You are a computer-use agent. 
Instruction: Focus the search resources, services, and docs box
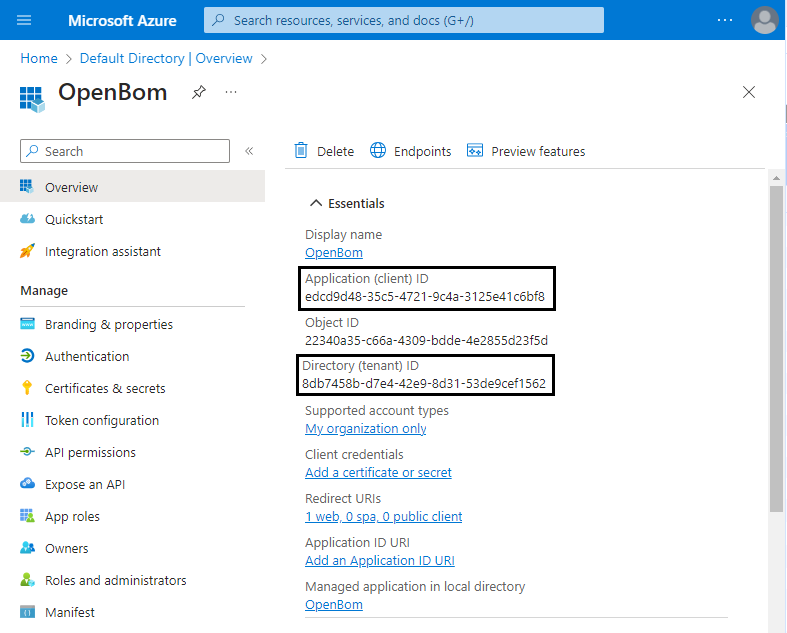pos(404,20)
